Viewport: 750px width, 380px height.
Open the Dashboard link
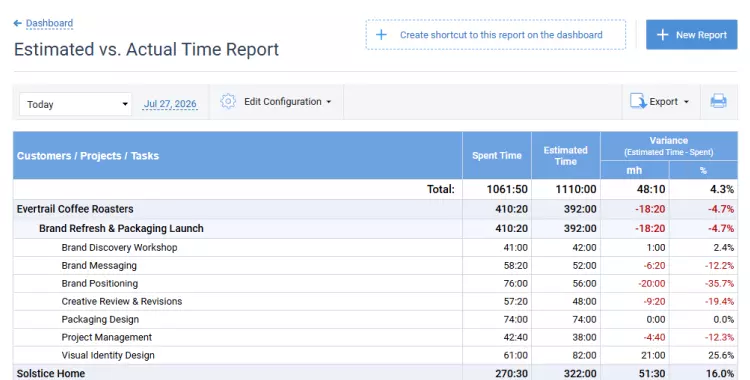point(49,23)
